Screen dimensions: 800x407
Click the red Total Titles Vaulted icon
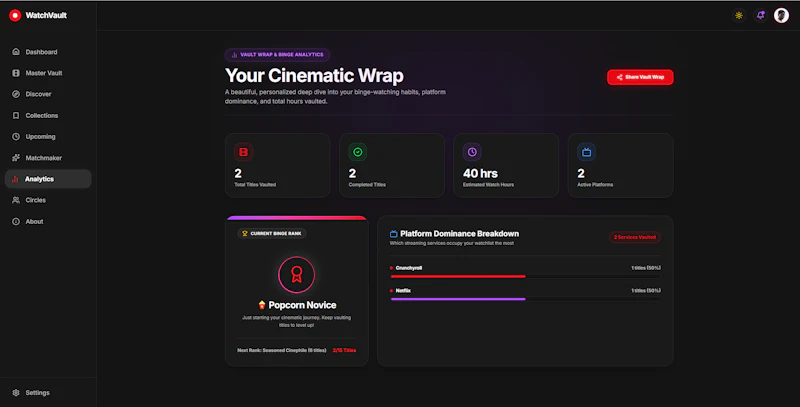pos(243,152)
